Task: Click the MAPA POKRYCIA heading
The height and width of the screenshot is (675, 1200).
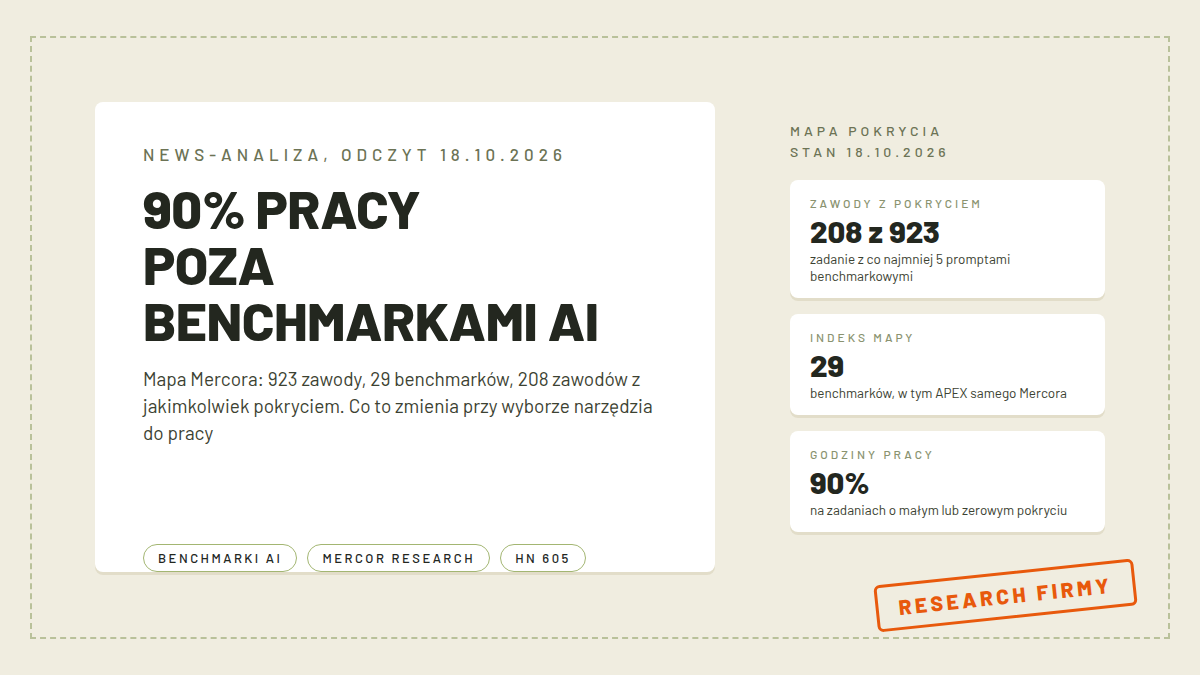Action: click(865, 131)
